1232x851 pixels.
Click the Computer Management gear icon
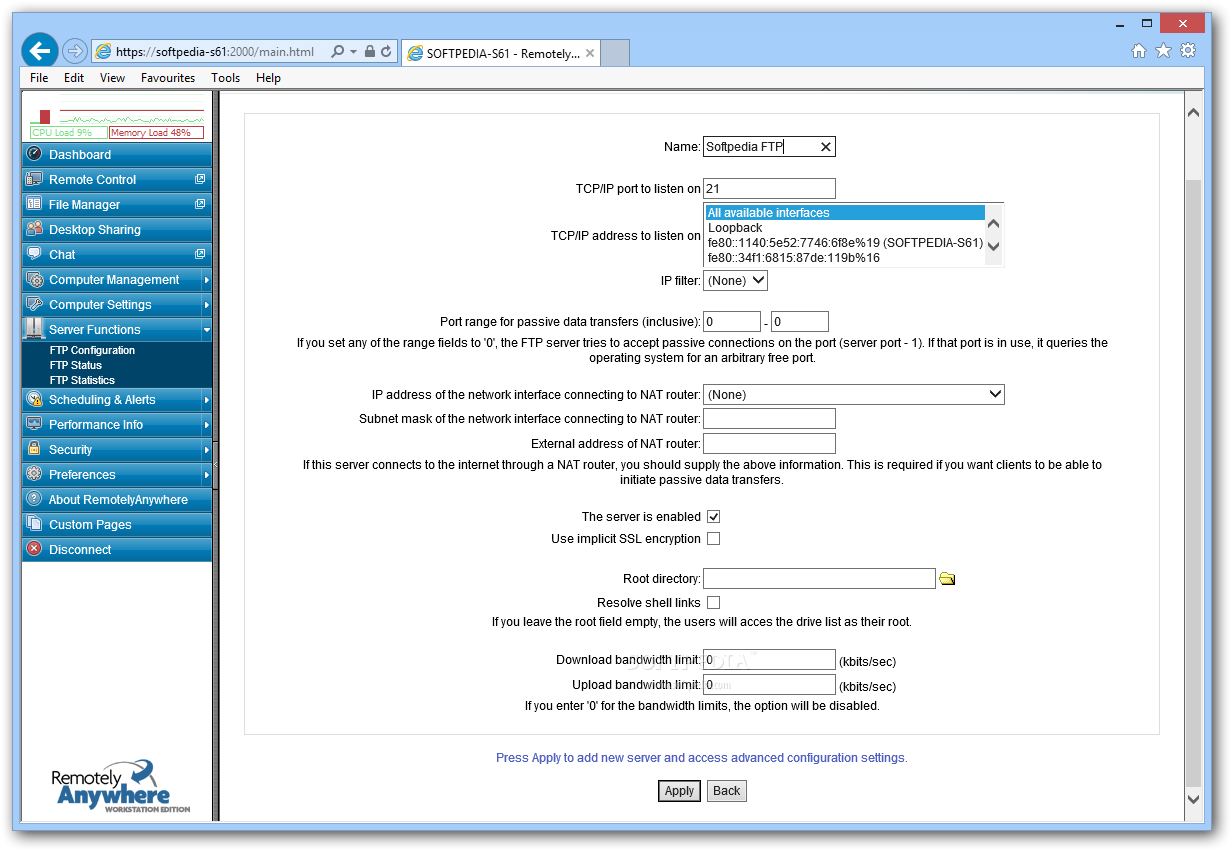34,279
